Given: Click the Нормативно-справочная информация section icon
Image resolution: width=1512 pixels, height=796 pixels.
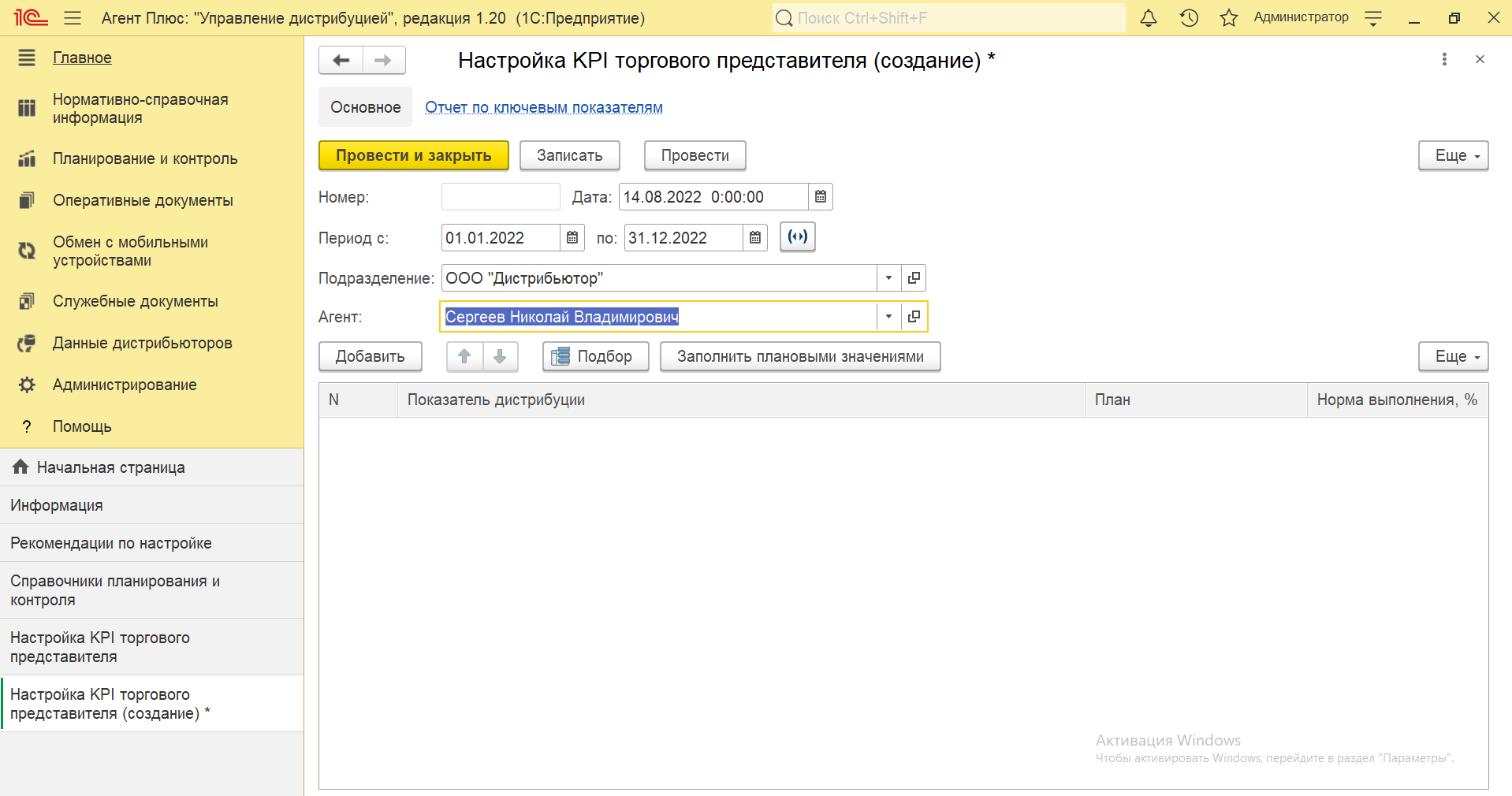Looking at the screenshot, I should click(x=27, y=108).
